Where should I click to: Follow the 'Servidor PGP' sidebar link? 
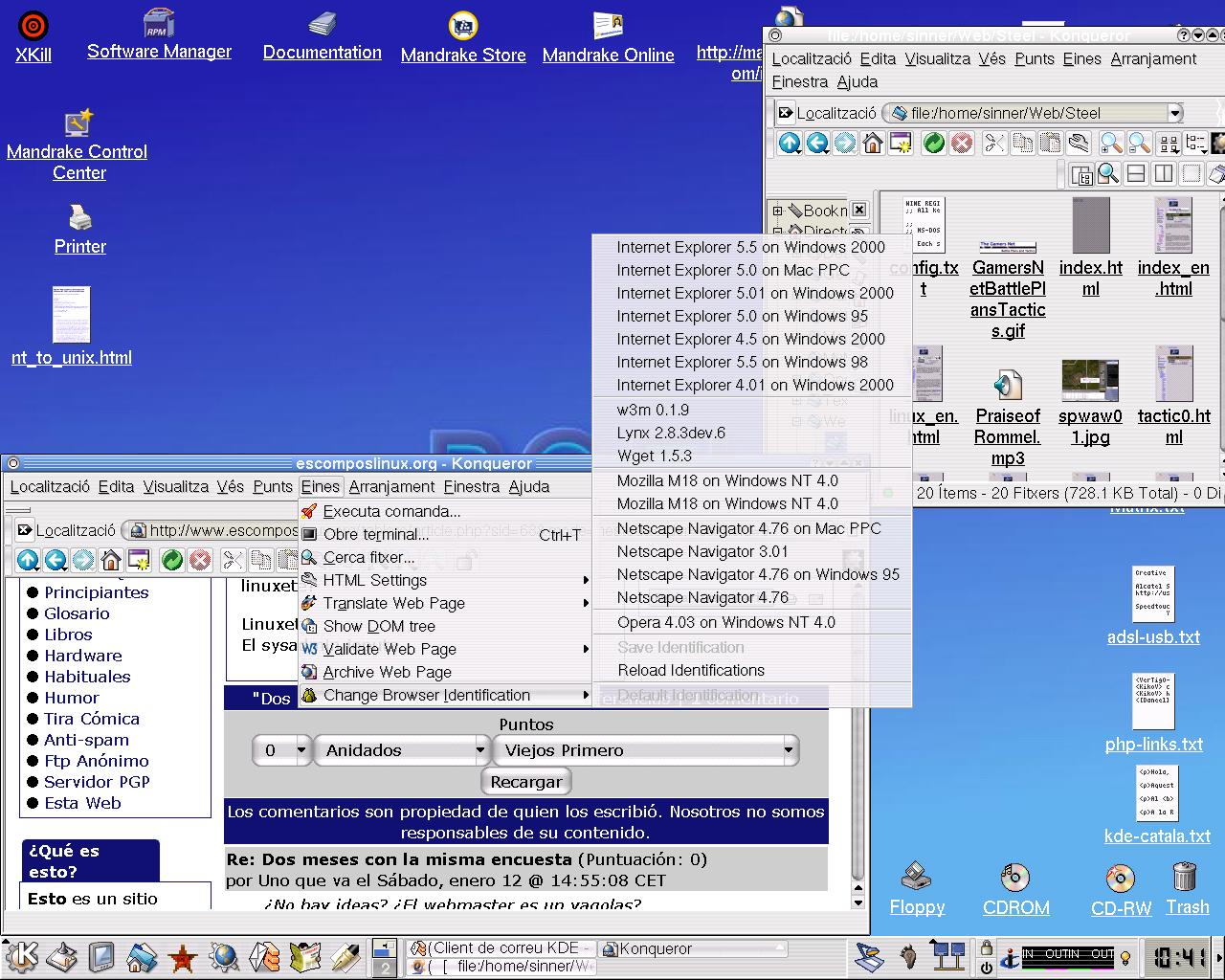tap(97, 782)
